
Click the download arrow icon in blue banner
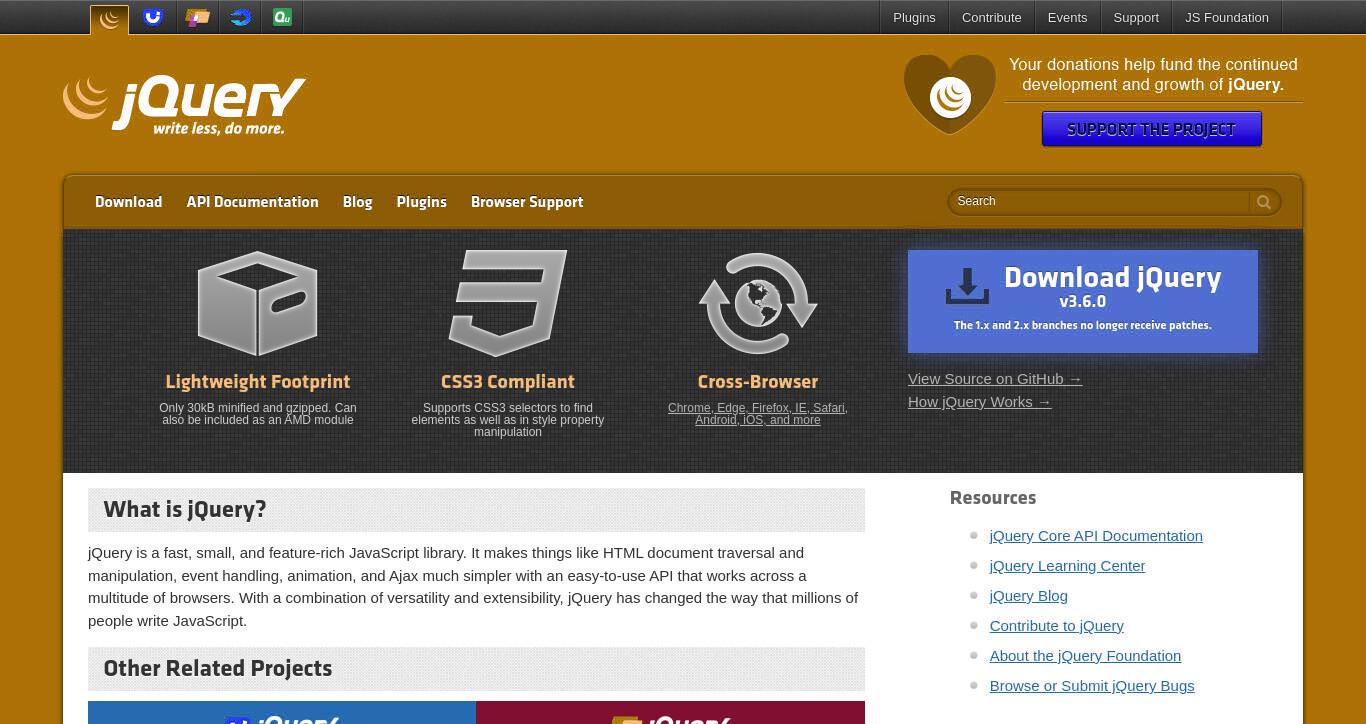point(967,286)
